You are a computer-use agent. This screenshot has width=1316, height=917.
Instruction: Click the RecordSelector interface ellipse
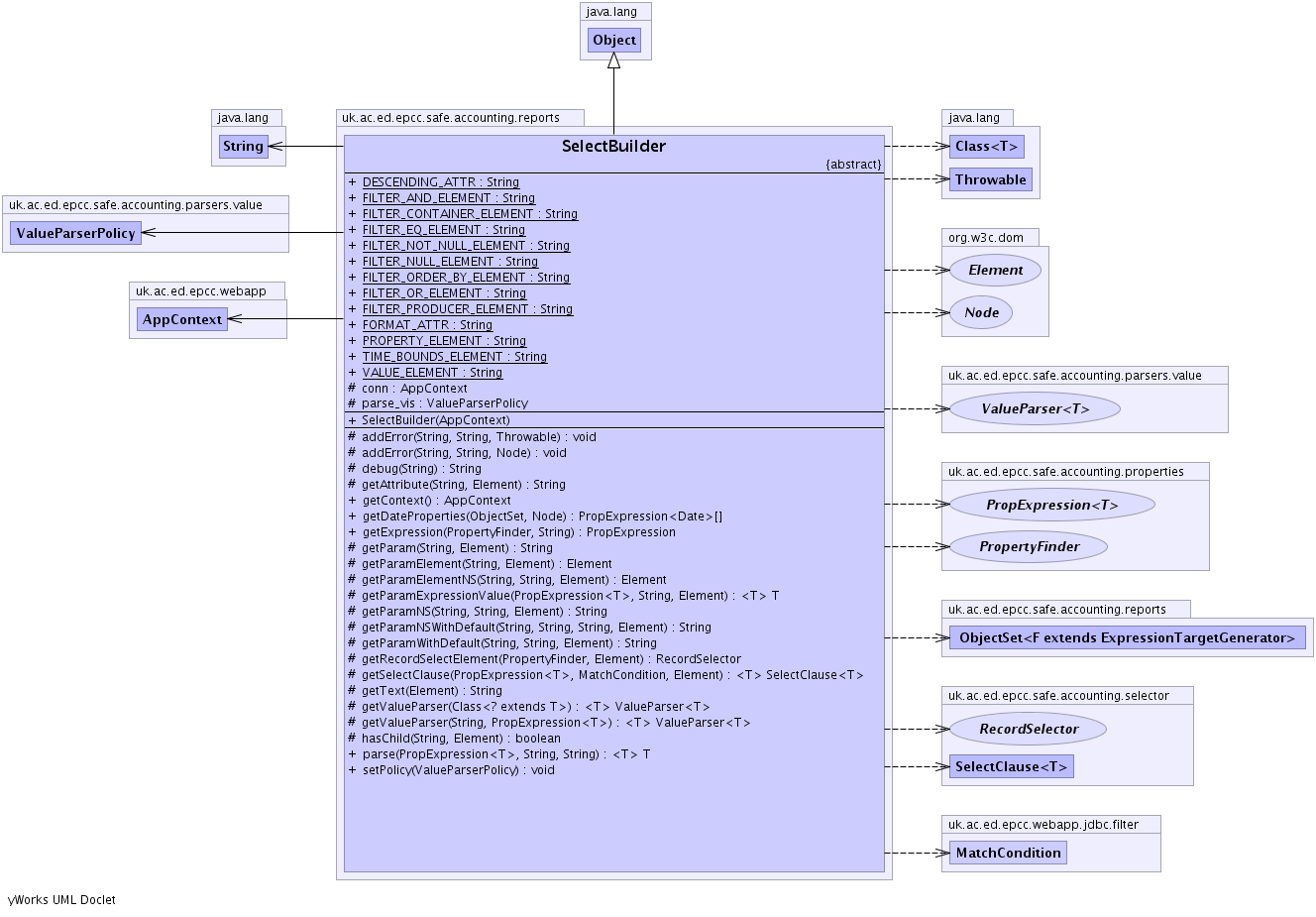click(1029, 729)
